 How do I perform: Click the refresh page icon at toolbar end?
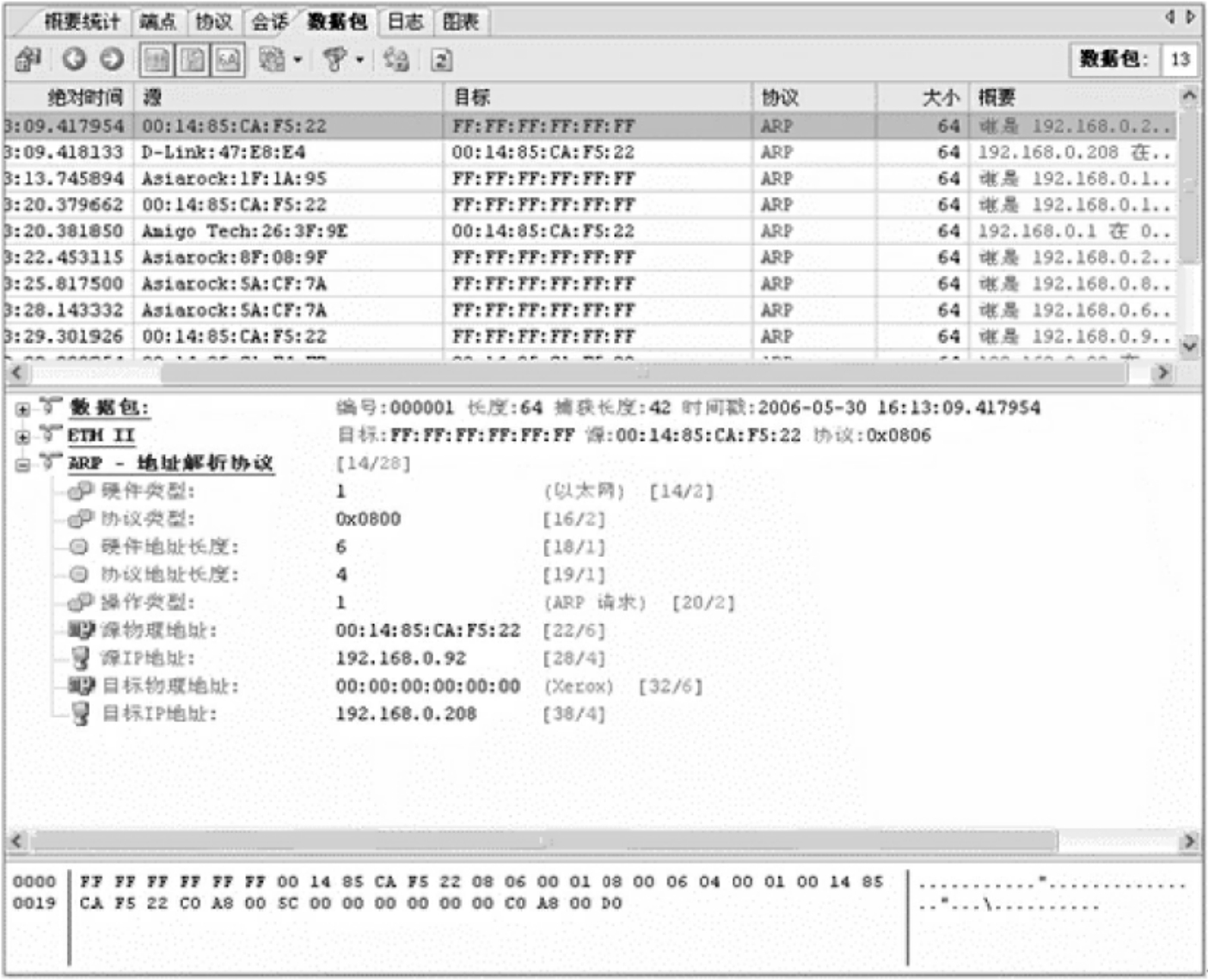[441, 59]
